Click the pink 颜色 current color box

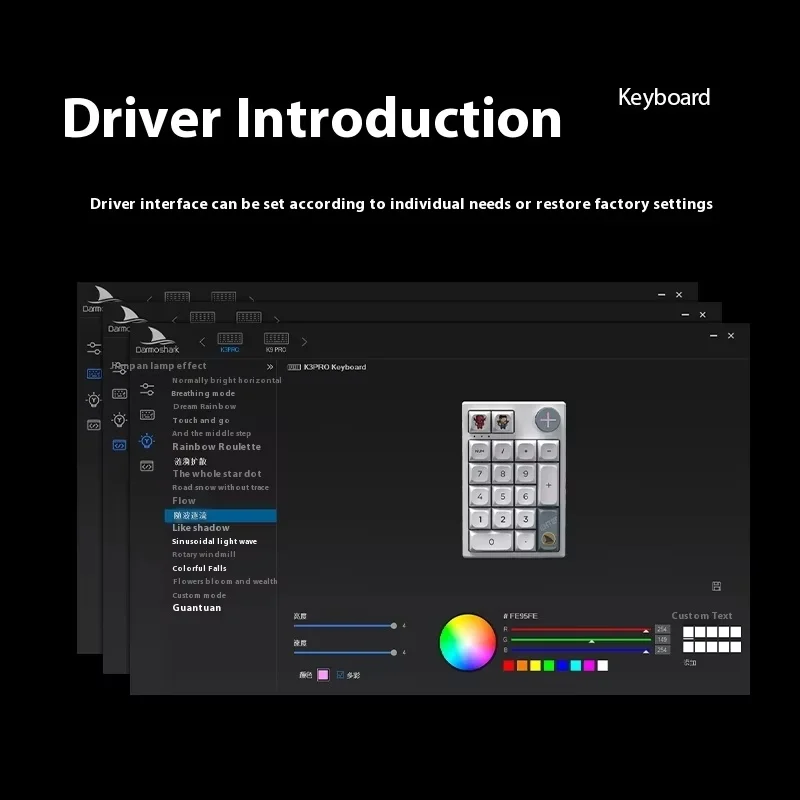pyautogui.click(x=323, y=674)
